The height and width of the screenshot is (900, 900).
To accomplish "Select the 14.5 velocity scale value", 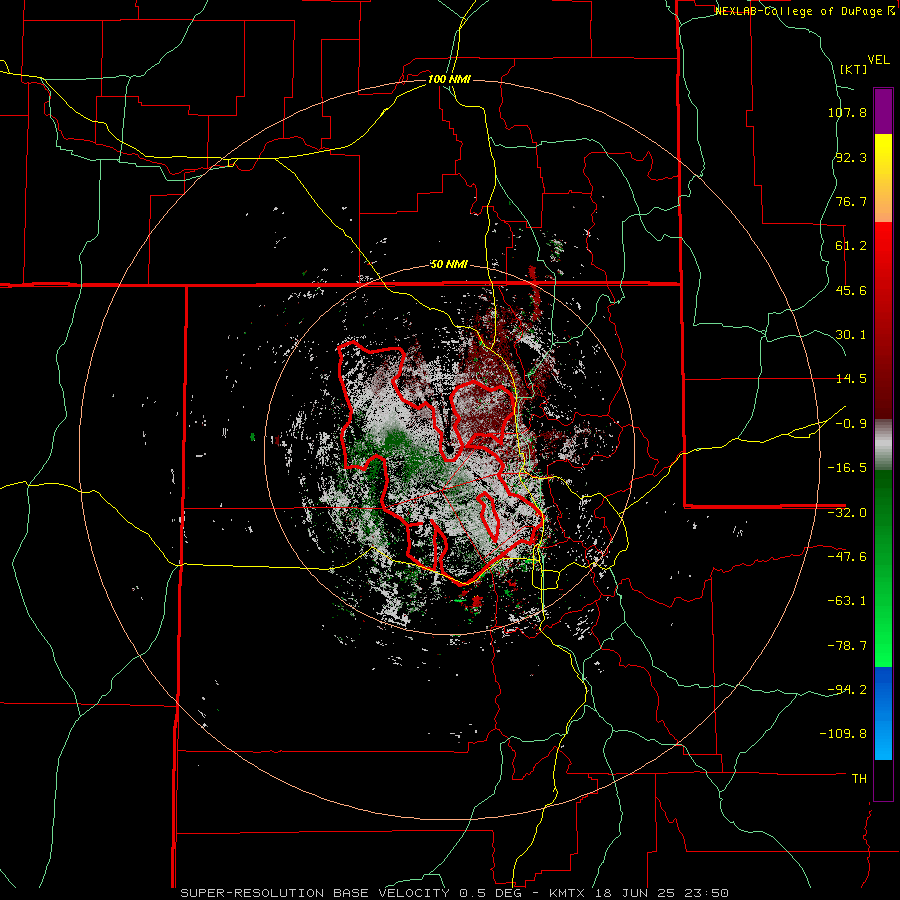I will pyautogui.click(x=851, y=379).
